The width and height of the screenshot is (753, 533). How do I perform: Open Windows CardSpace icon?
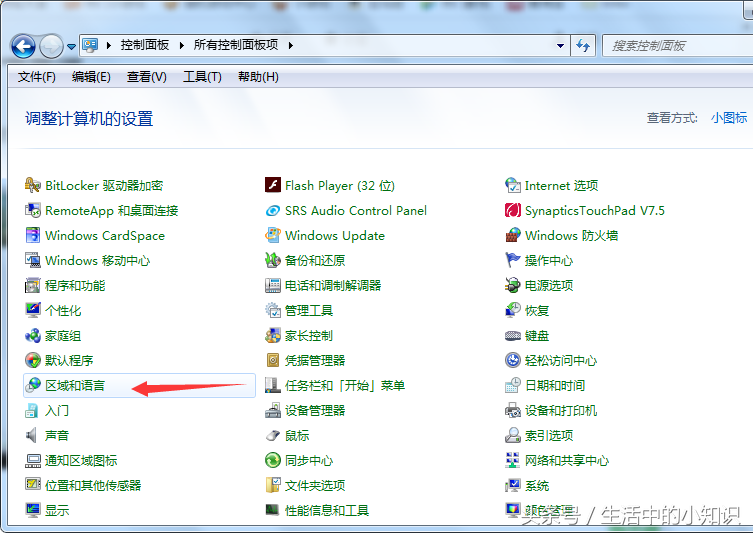coord(33,235)
